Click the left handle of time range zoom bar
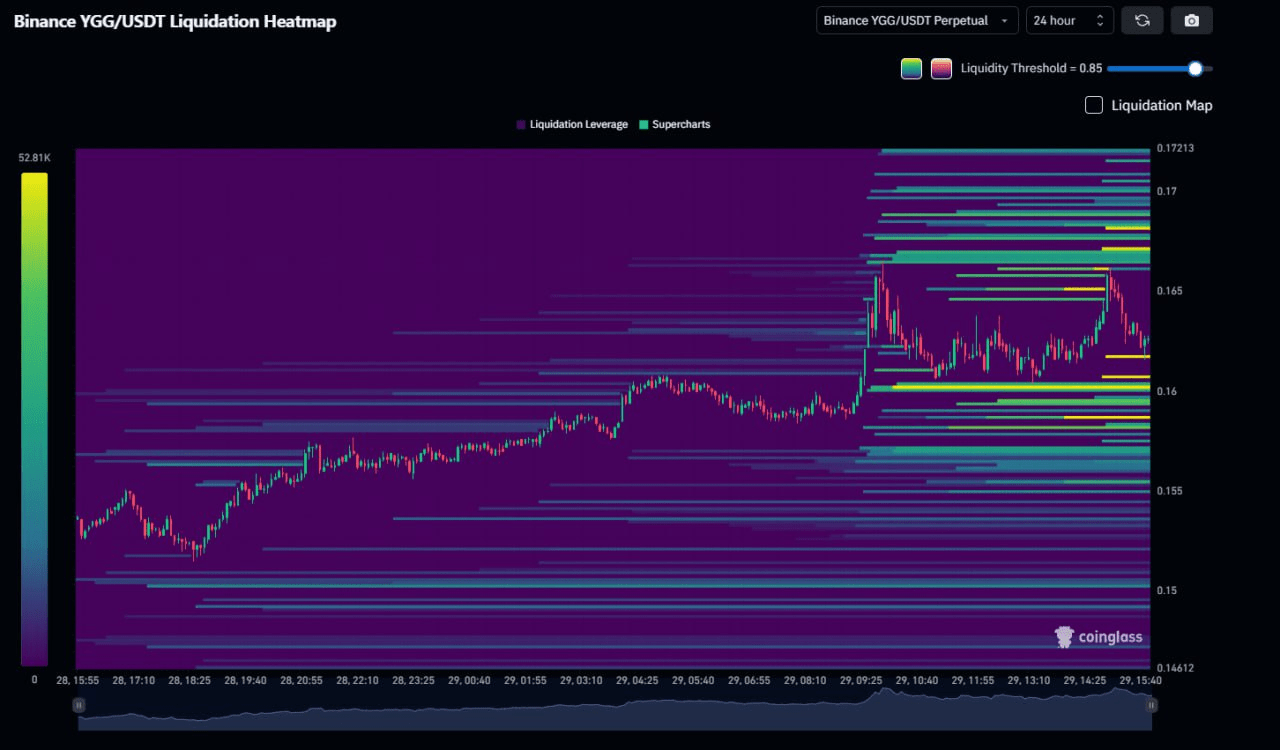 pos(80,705)
